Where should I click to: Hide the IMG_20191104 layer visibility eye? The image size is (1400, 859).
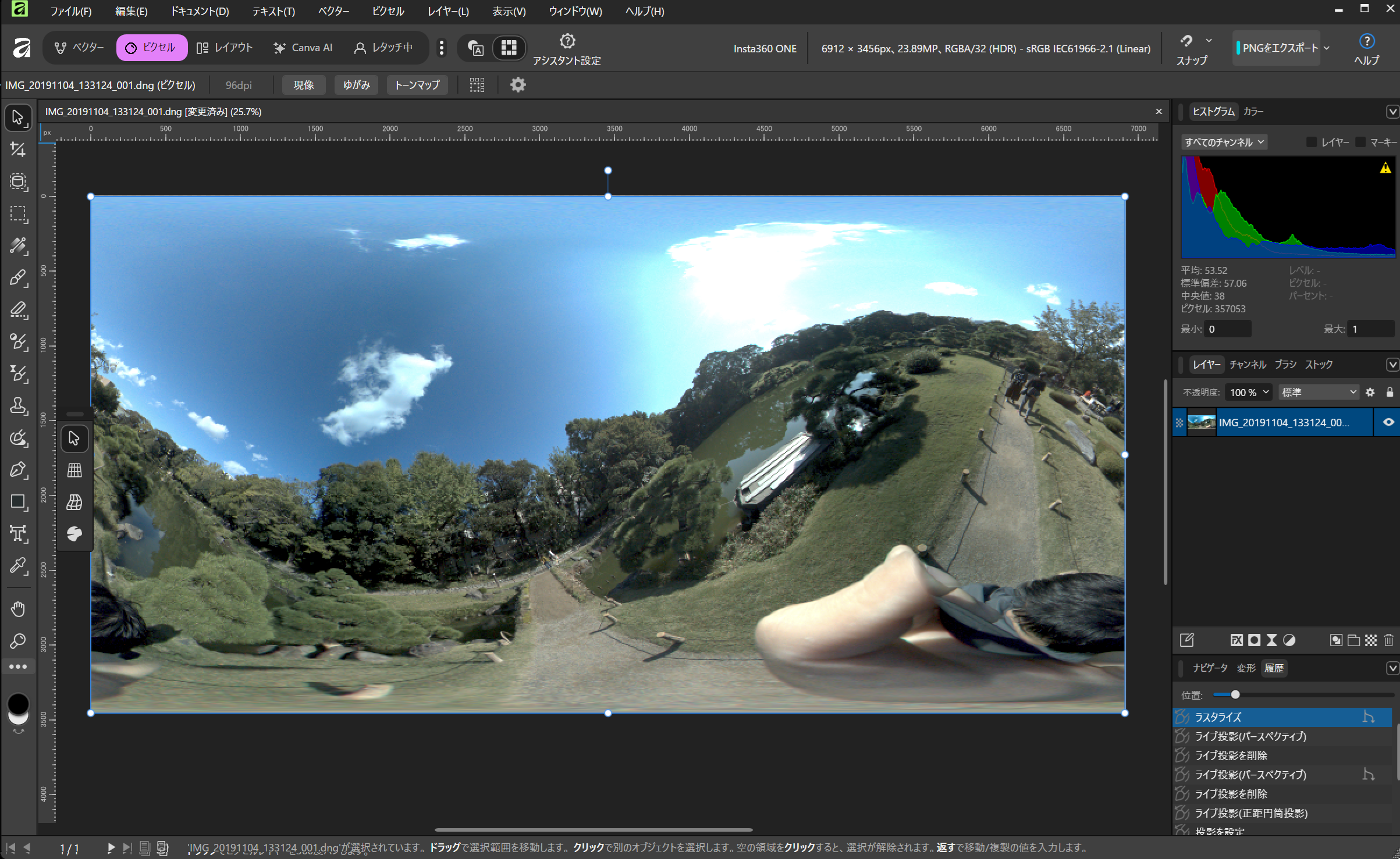coord(1388,422)
